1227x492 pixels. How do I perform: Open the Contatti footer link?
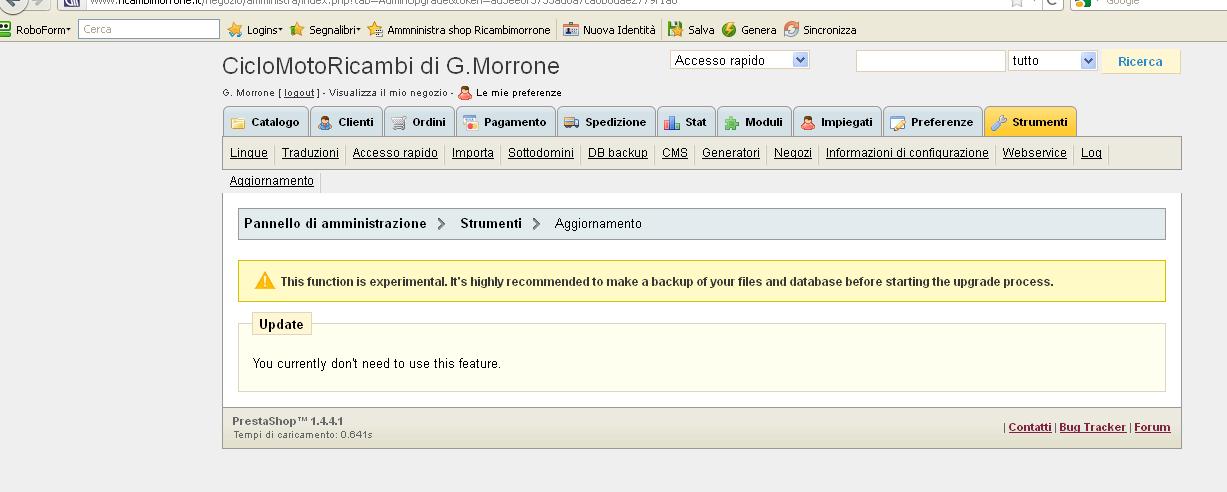point(1030,427)
